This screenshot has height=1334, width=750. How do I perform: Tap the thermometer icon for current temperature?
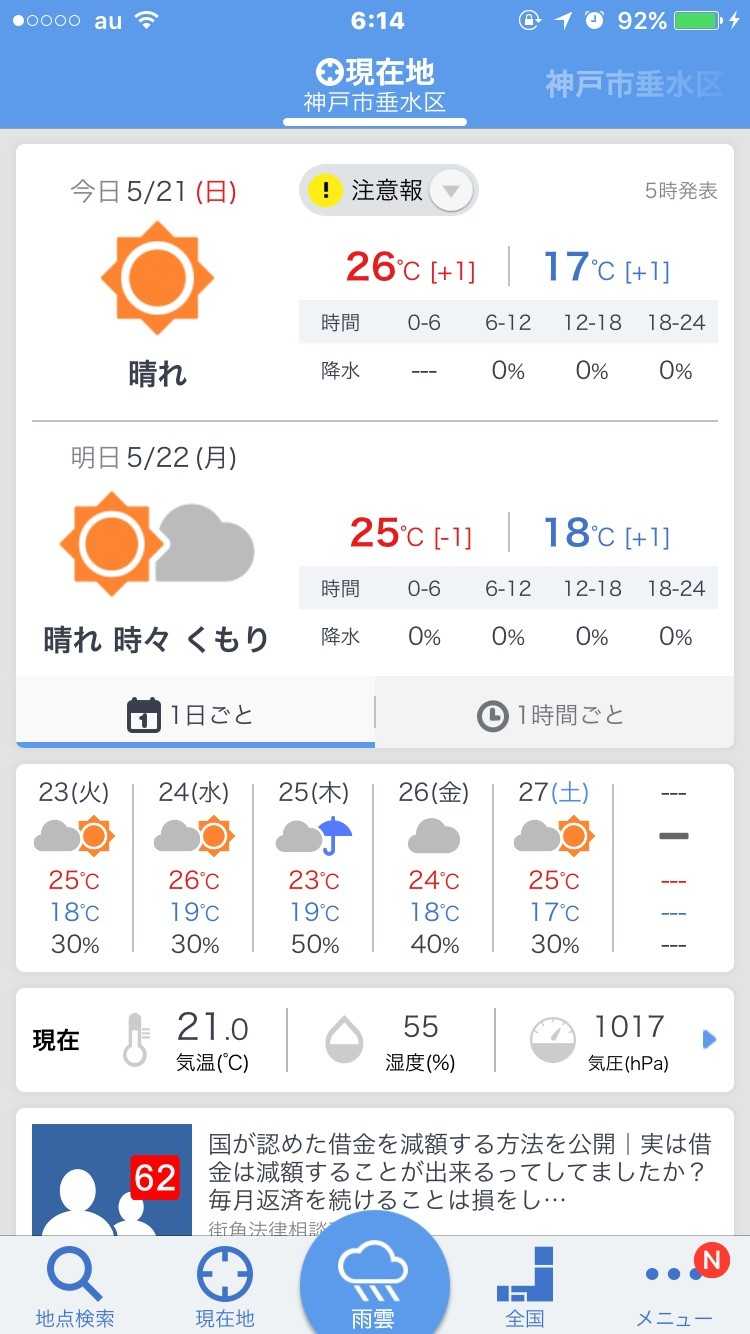point(138,1040)
